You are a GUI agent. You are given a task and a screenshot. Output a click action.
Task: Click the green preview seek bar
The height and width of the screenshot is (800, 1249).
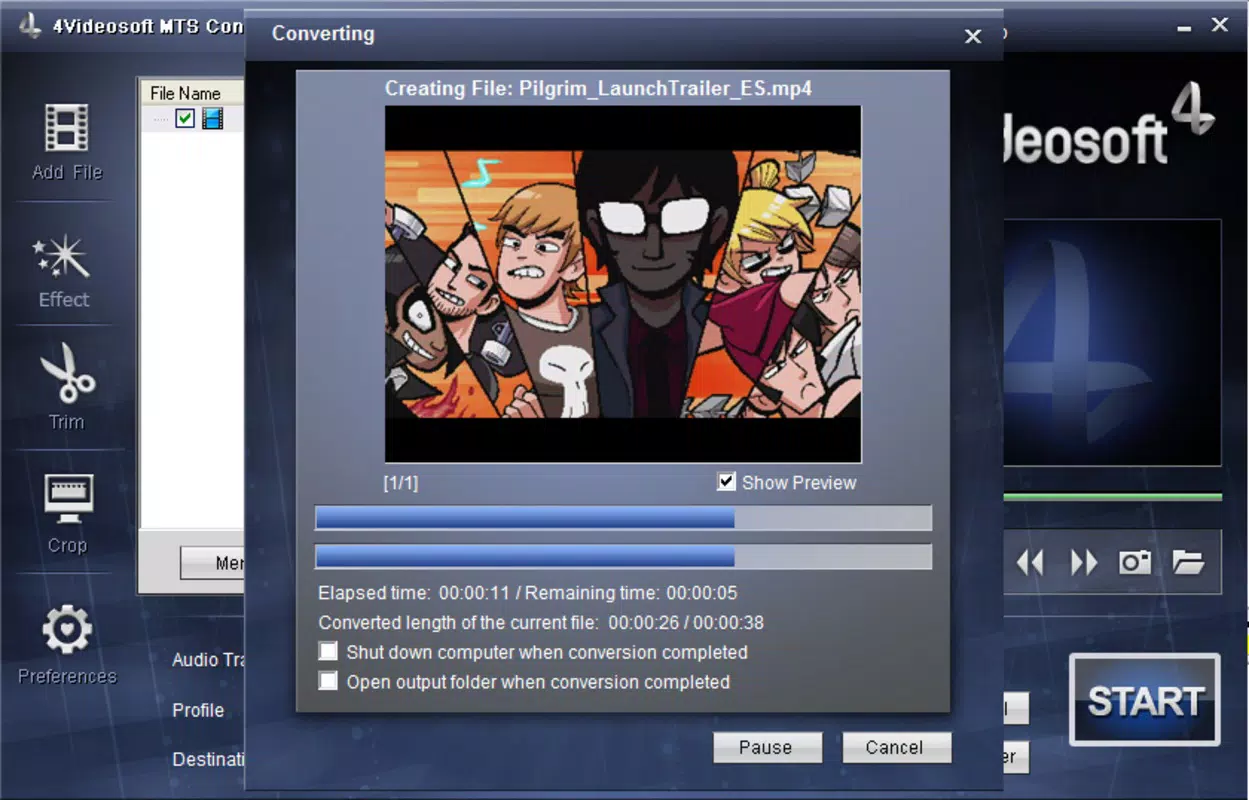click(x=1112, y=496)
